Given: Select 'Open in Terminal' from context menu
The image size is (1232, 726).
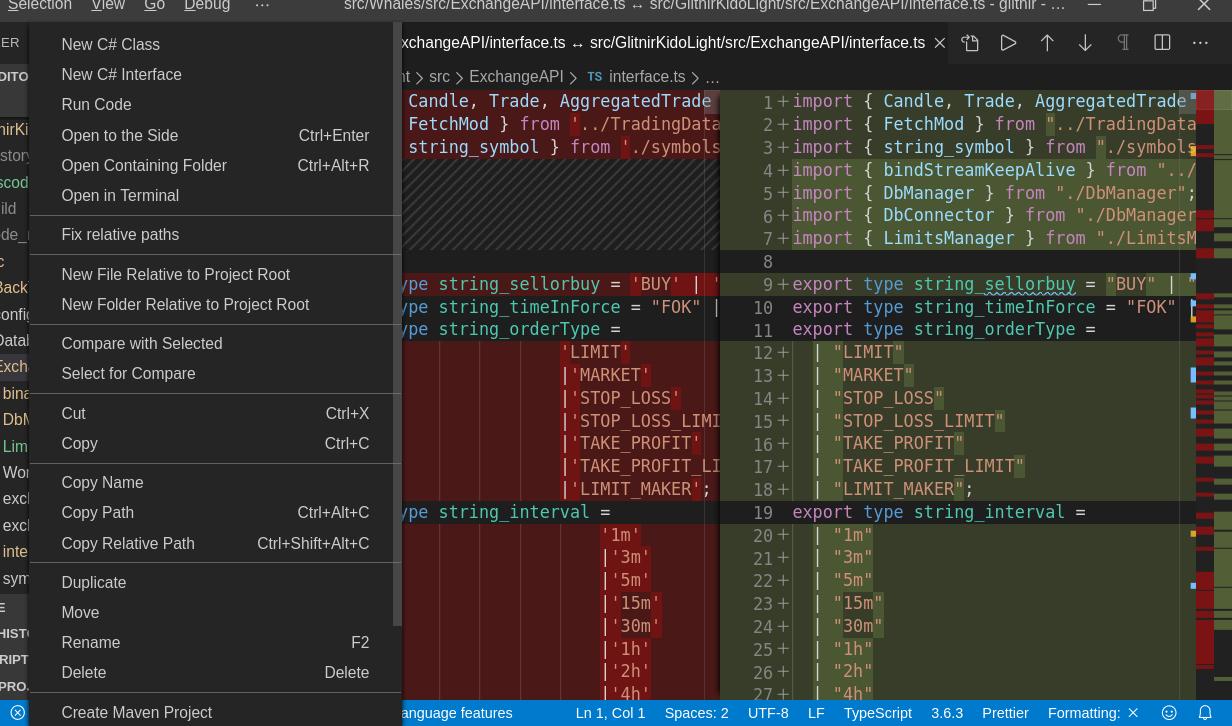Looking at the screenshot, I should [x=120, y=195].
